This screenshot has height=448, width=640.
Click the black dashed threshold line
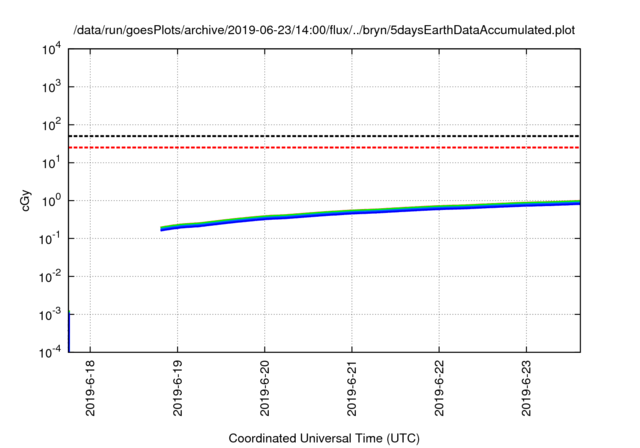[324, 136]
